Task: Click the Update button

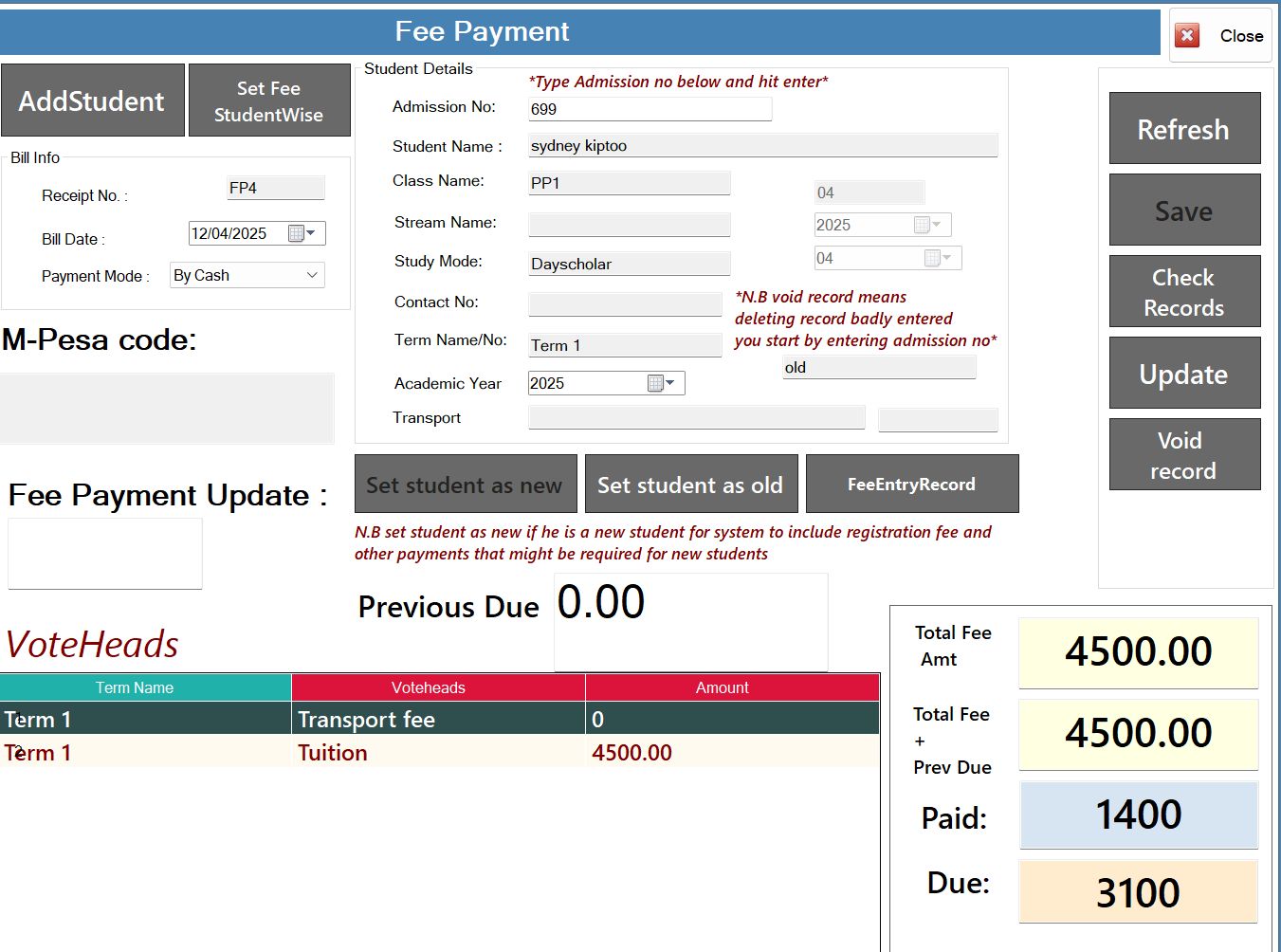Action: pos(1184,373)
